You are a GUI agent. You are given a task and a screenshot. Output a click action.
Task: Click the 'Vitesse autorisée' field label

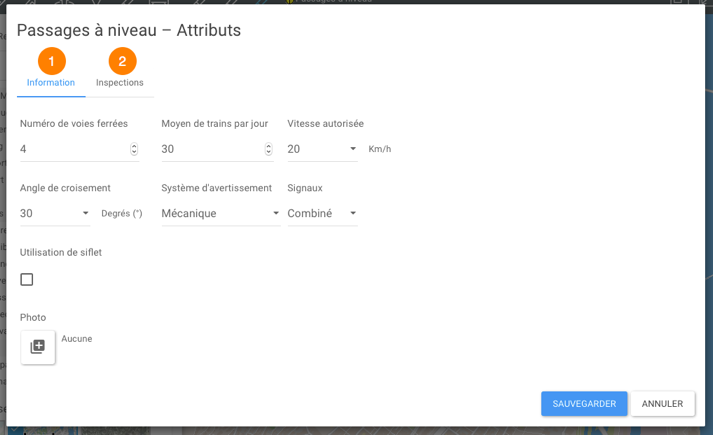pyautogui.click(x=326, y=124)
